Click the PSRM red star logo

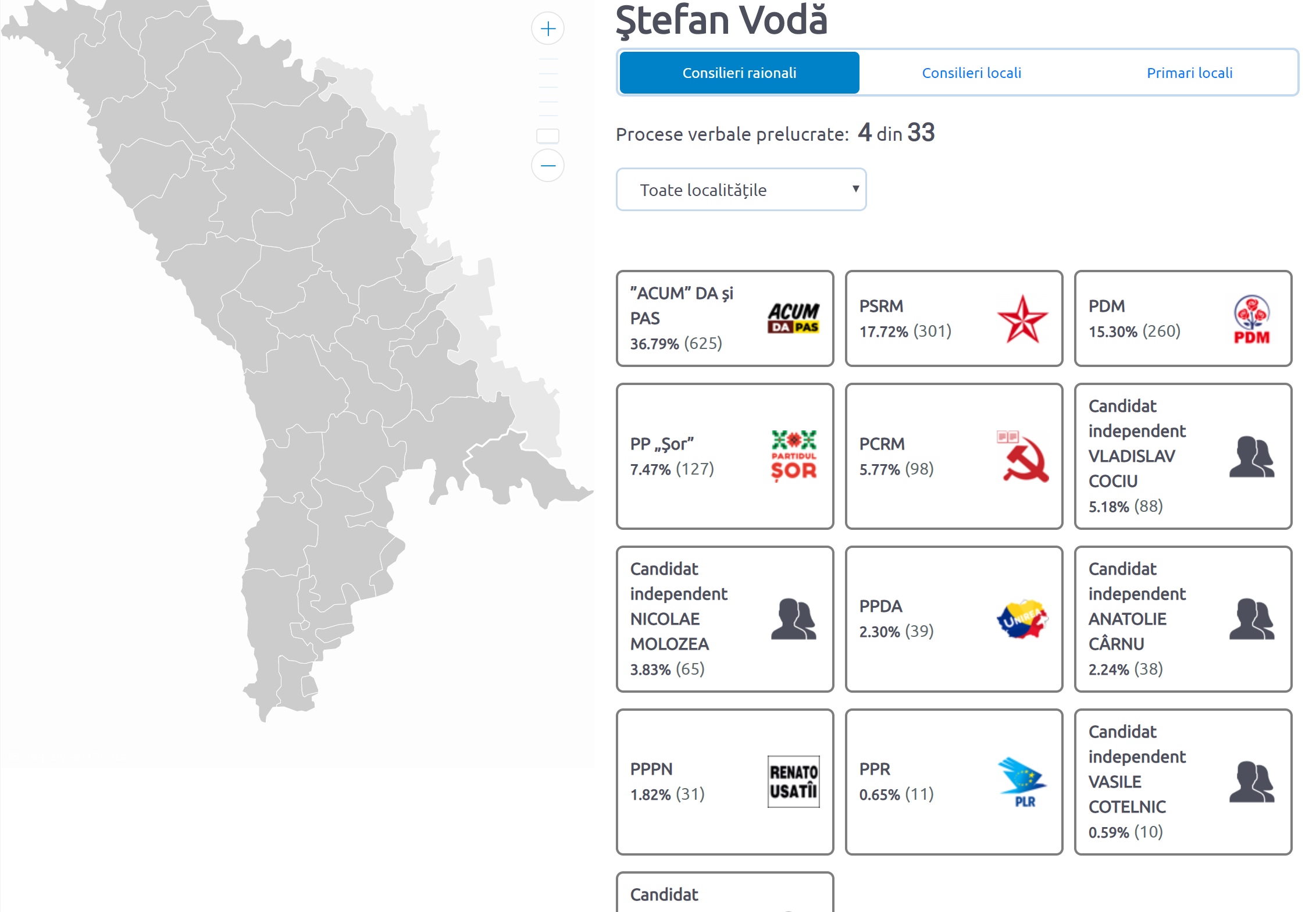(1022, 318)
